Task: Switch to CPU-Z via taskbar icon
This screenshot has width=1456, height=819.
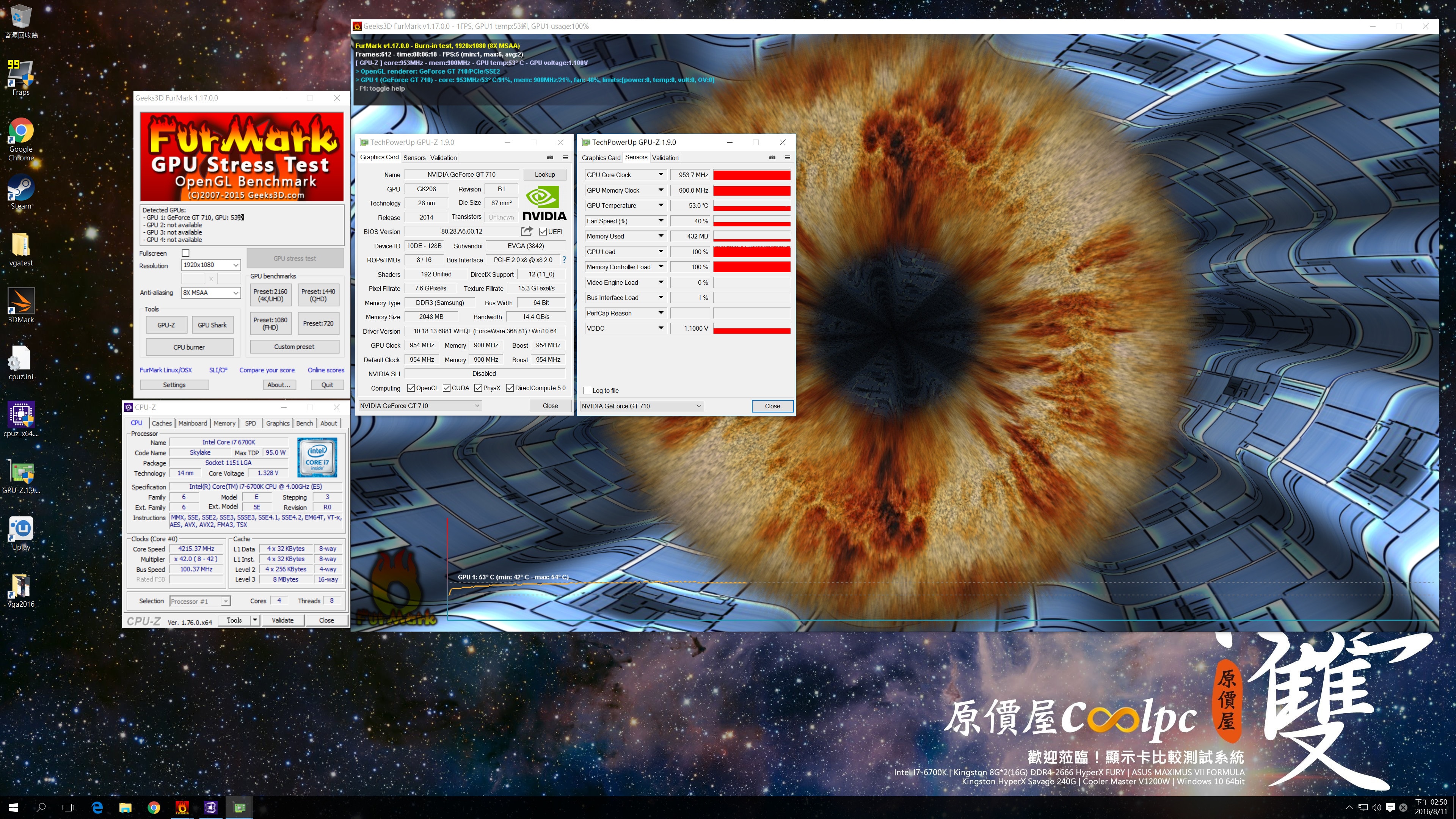Action: [211, 808]
